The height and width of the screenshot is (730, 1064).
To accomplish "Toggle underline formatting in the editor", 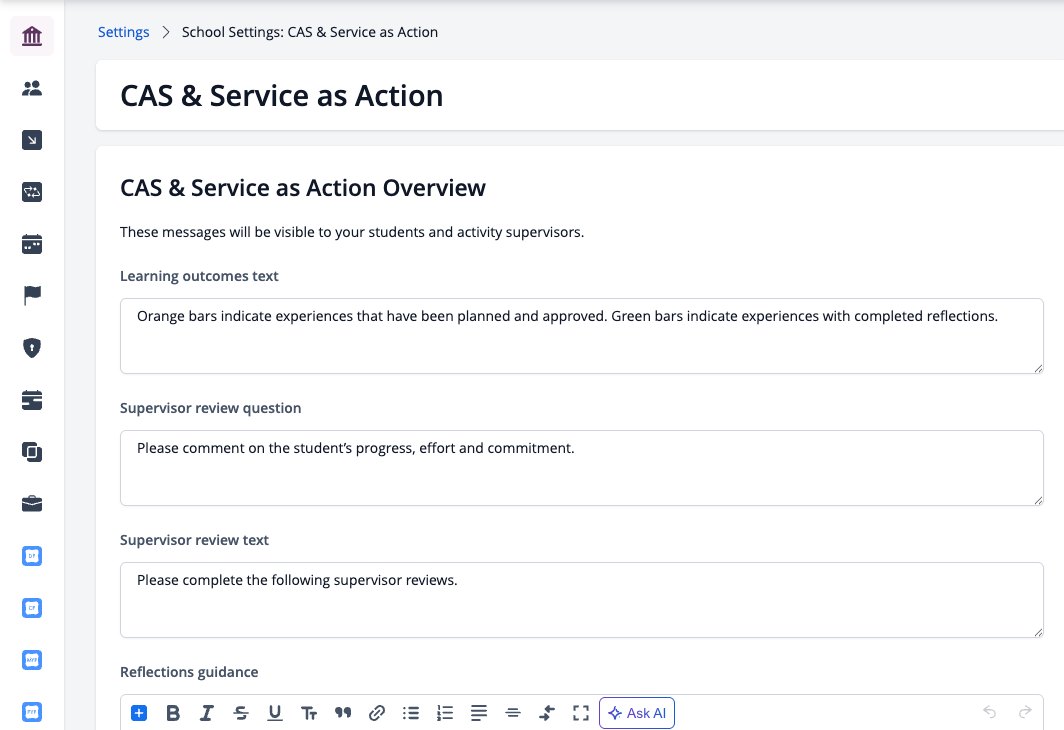I will (x=275, y=713).
